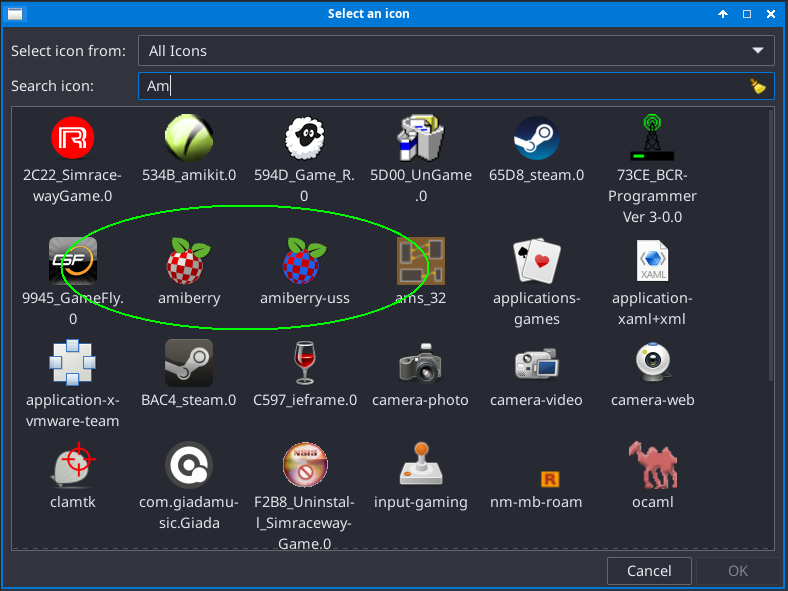The width and height of the screenshot is (788, 591).
Task: Select the 5D00_UnGame.0 trash bin icon
Action: coord(421,138)
